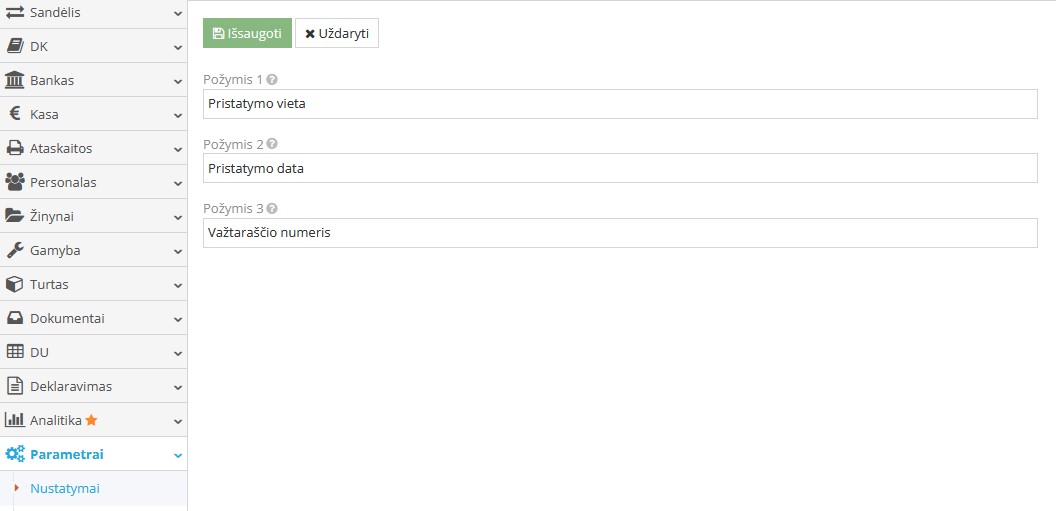
Task: Click the wrench icon beside Gamyba
Action: point(15,250)
